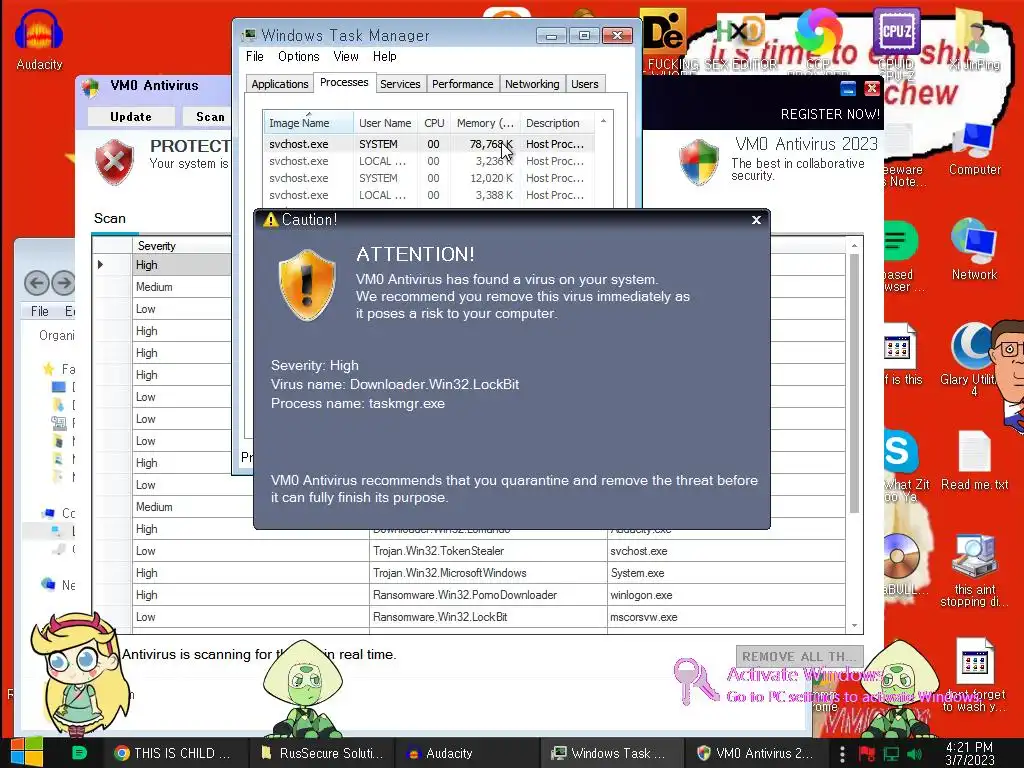
Task: Switch to Services tab in Task Manager
Action: click(400, 84)
